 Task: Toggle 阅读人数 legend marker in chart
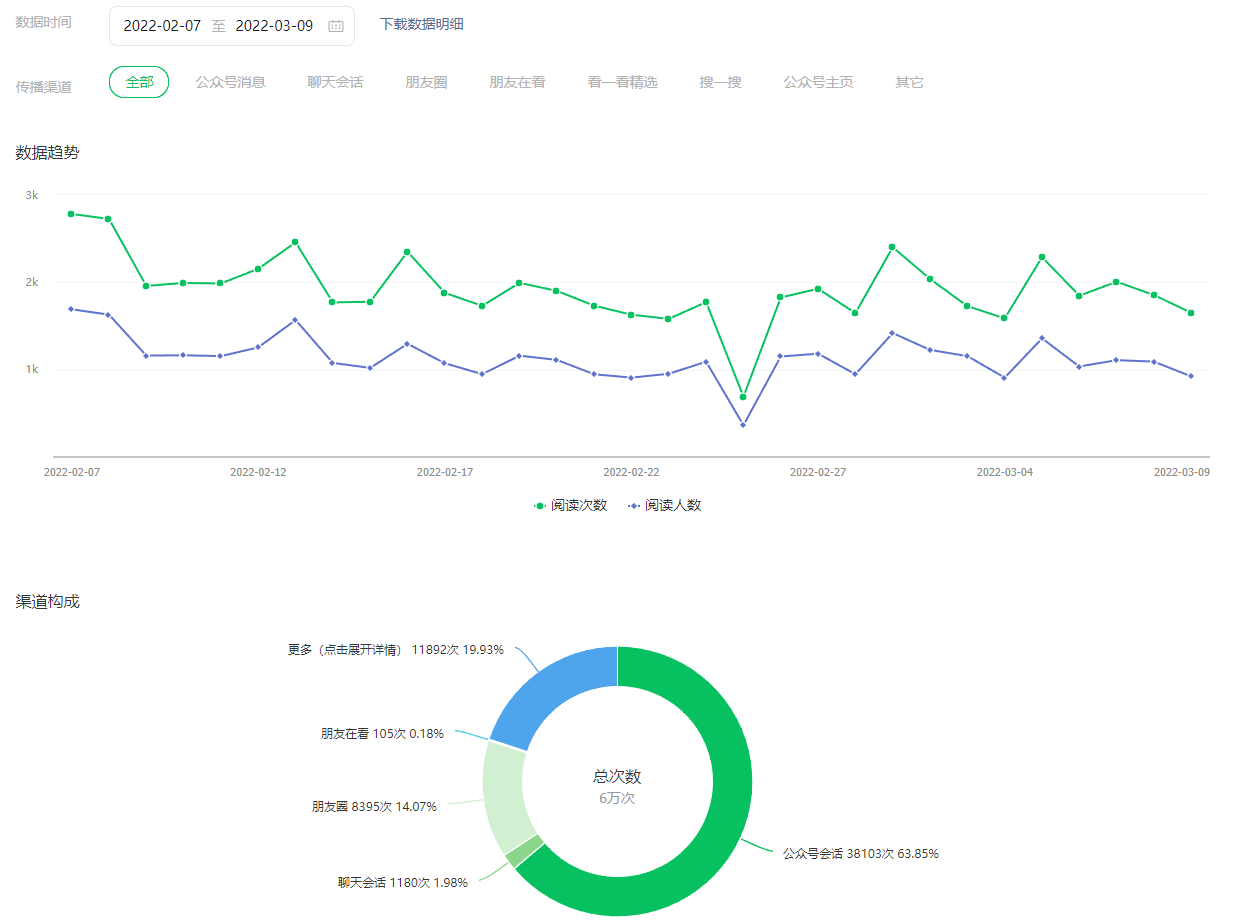(x=634, y=506)
